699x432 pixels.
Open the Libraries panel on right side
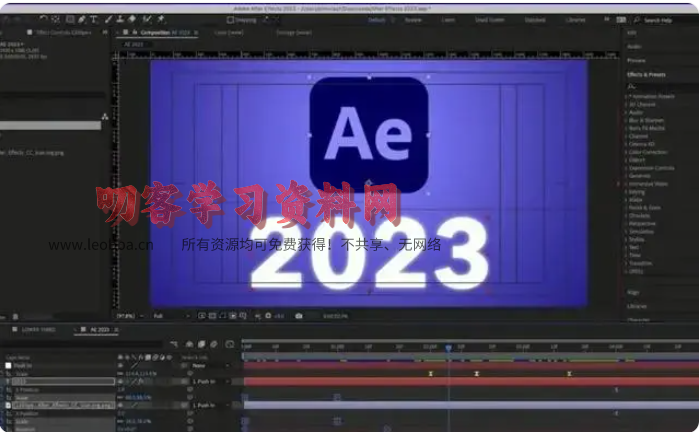pos(637,306)
